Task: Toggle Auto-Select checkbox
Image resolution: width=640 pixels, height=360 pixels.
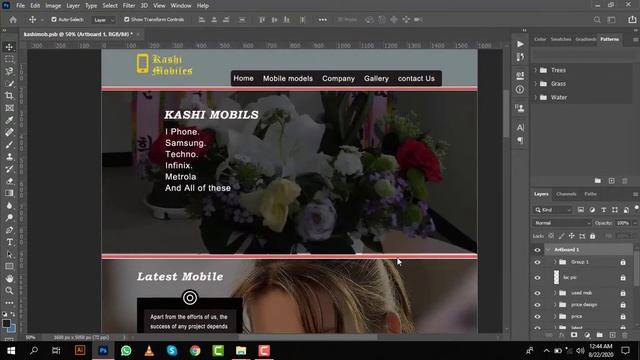Action: click(54, 20)
